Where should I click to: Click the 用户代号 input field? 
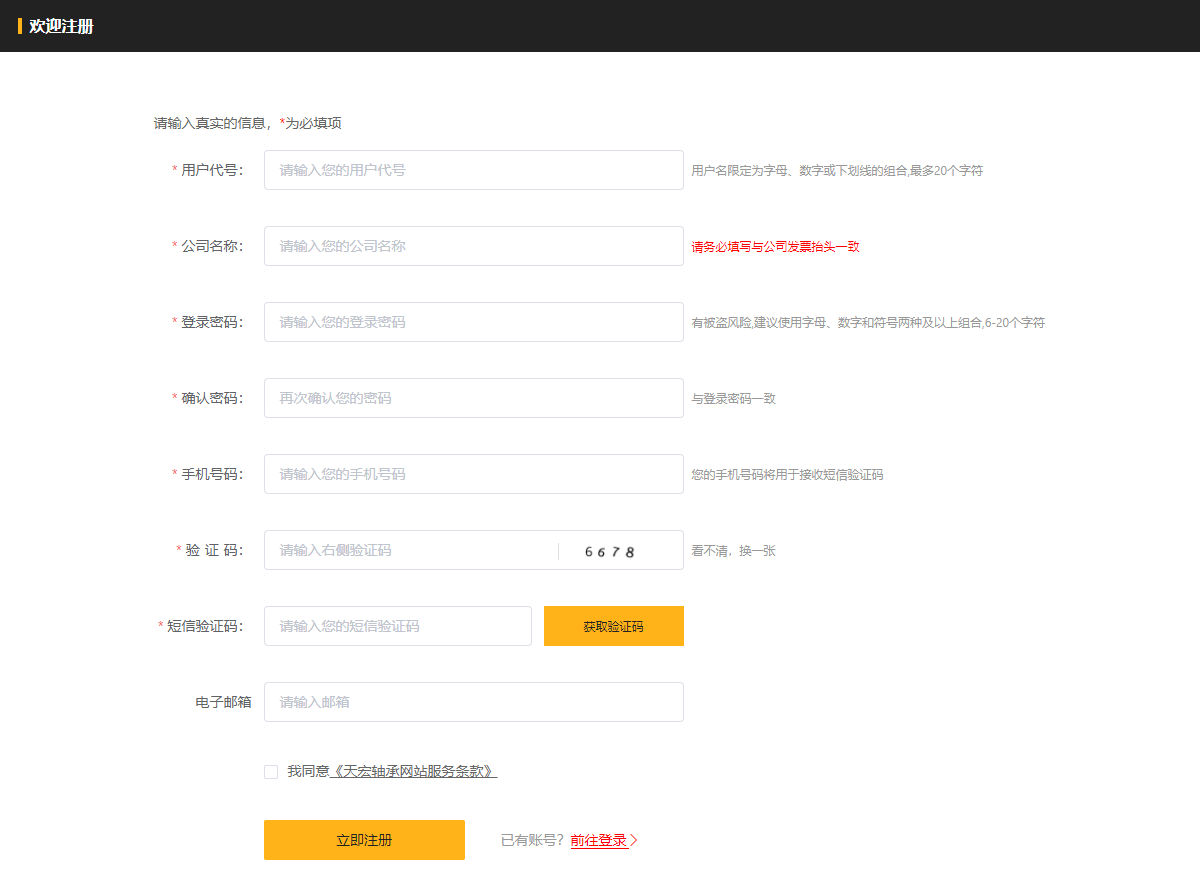473,170
